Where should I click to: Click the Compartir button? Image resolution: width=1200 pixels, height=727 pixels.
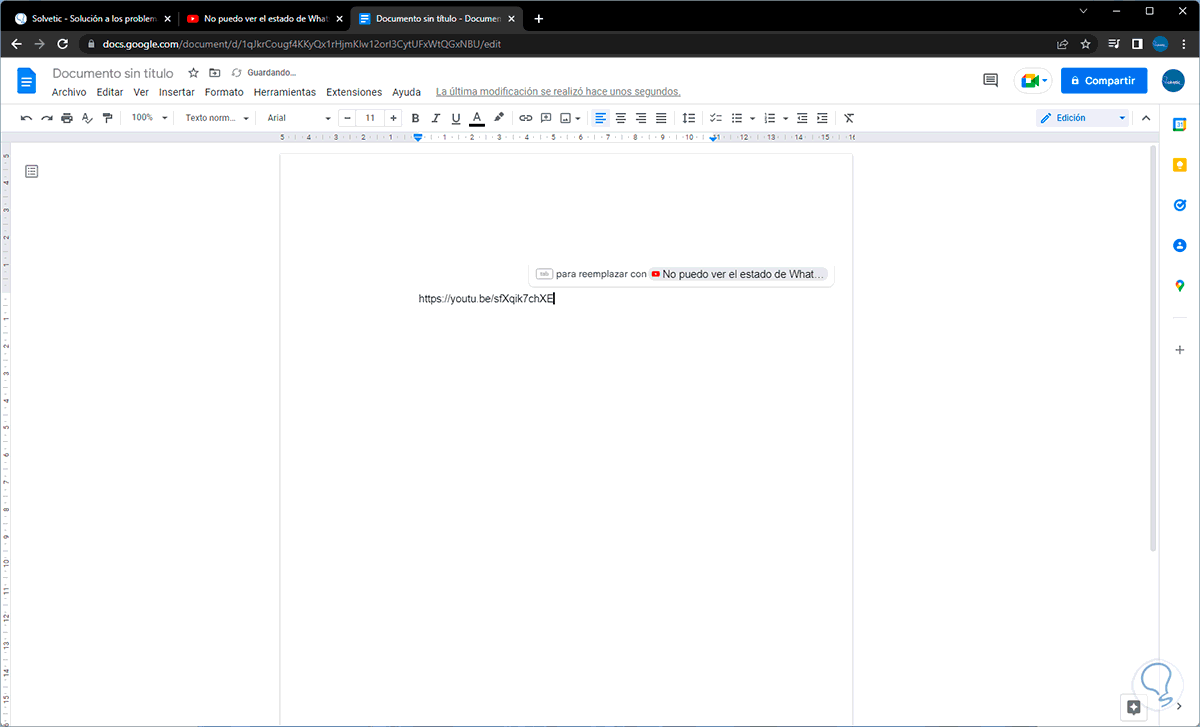(1104, 81)
